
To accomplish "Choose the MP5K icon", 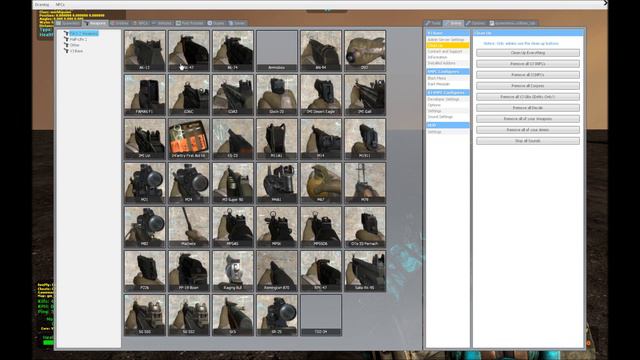I will (x=277, y=227).
